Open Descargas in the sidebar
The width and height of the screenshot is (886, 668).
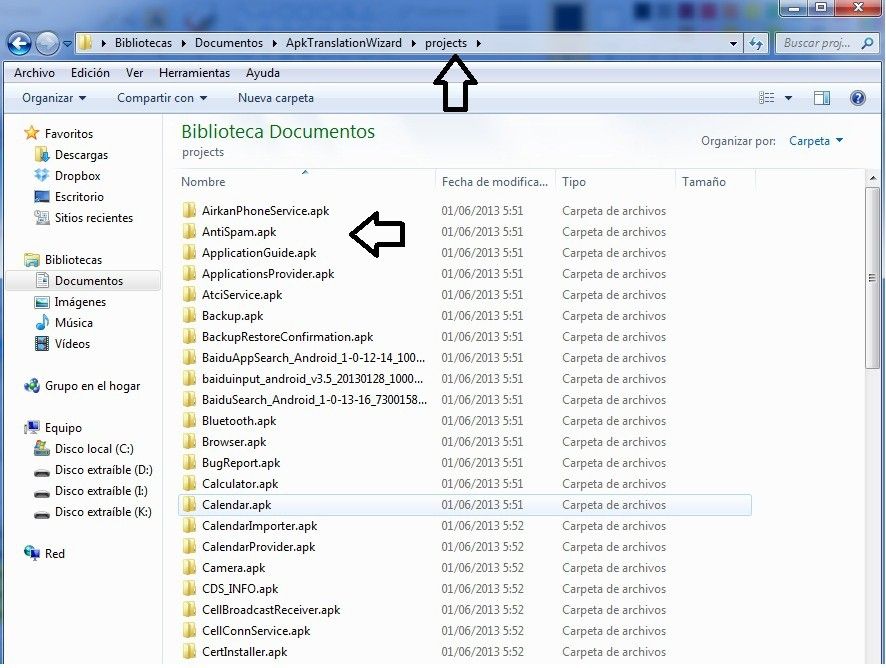[81, 155]
